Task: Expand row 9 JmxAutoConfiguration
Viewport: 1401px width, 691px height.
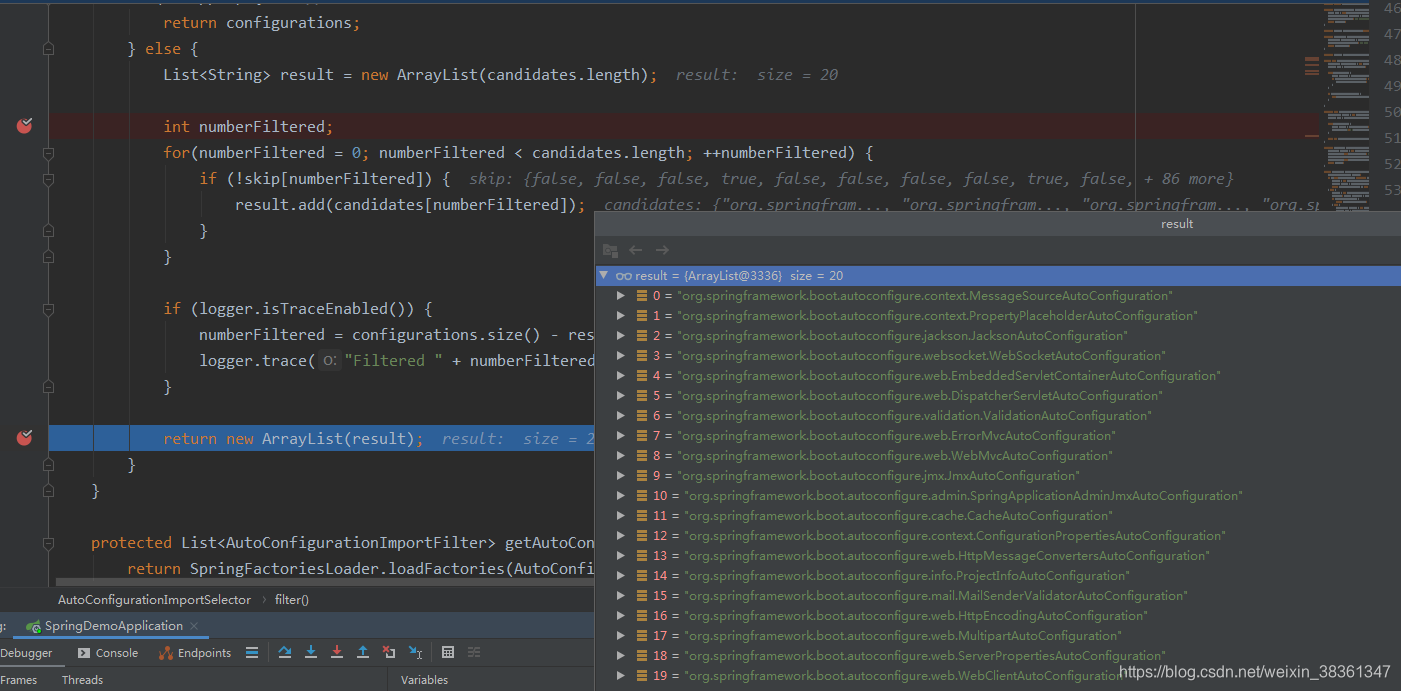Action: pos(621,475)
